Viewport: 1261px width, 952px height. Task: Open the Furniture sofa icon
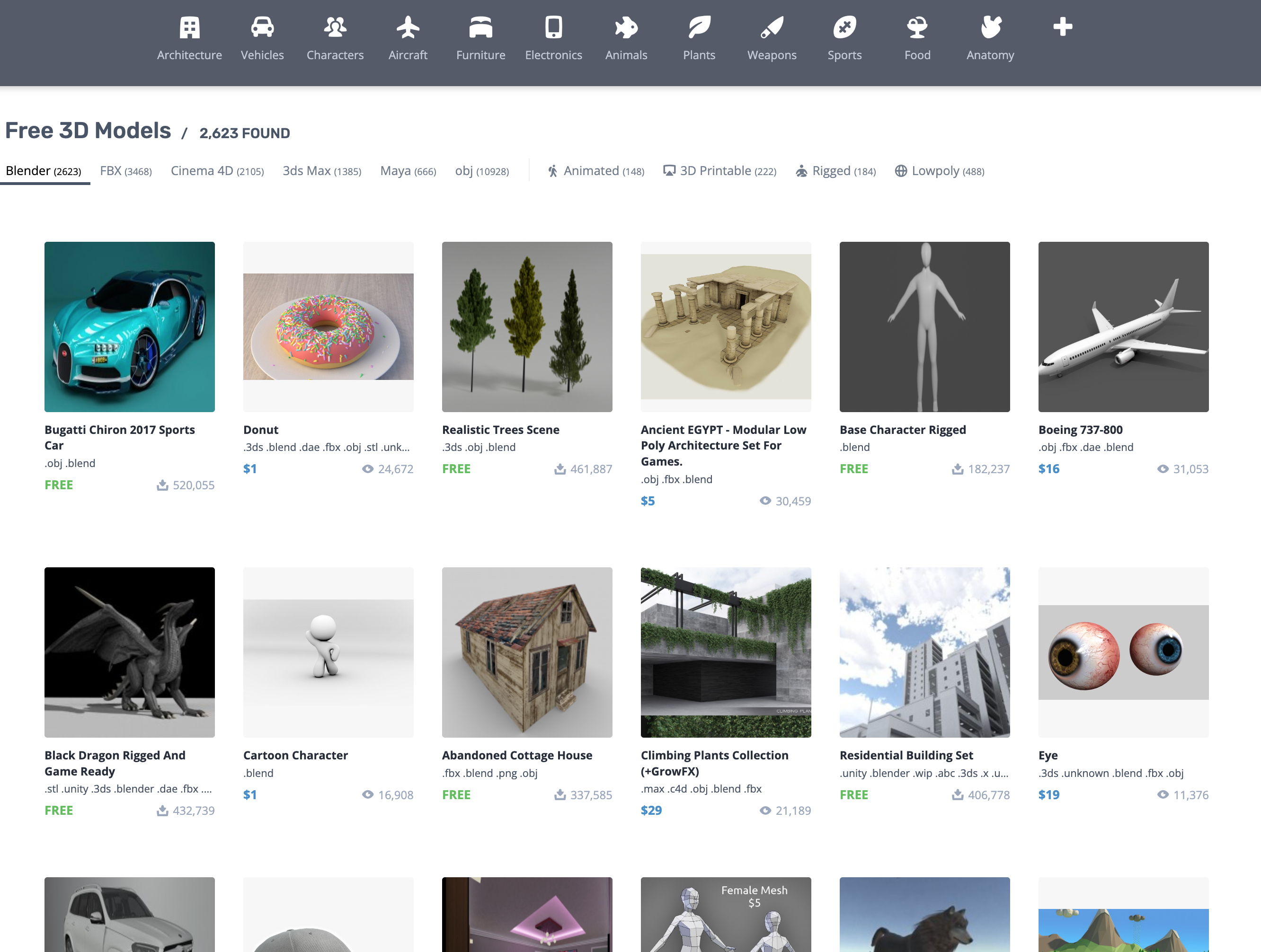click(480, 27)
